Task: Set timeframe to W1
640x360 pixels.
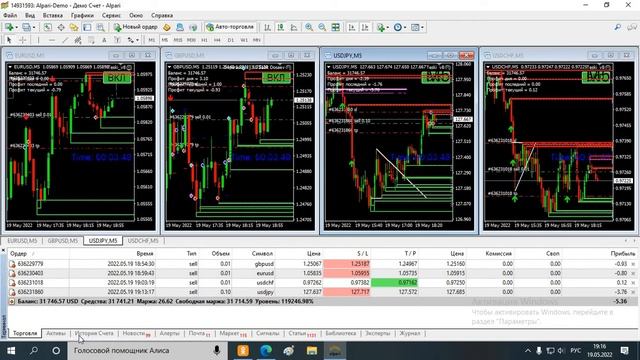Action: click(244, 40)
